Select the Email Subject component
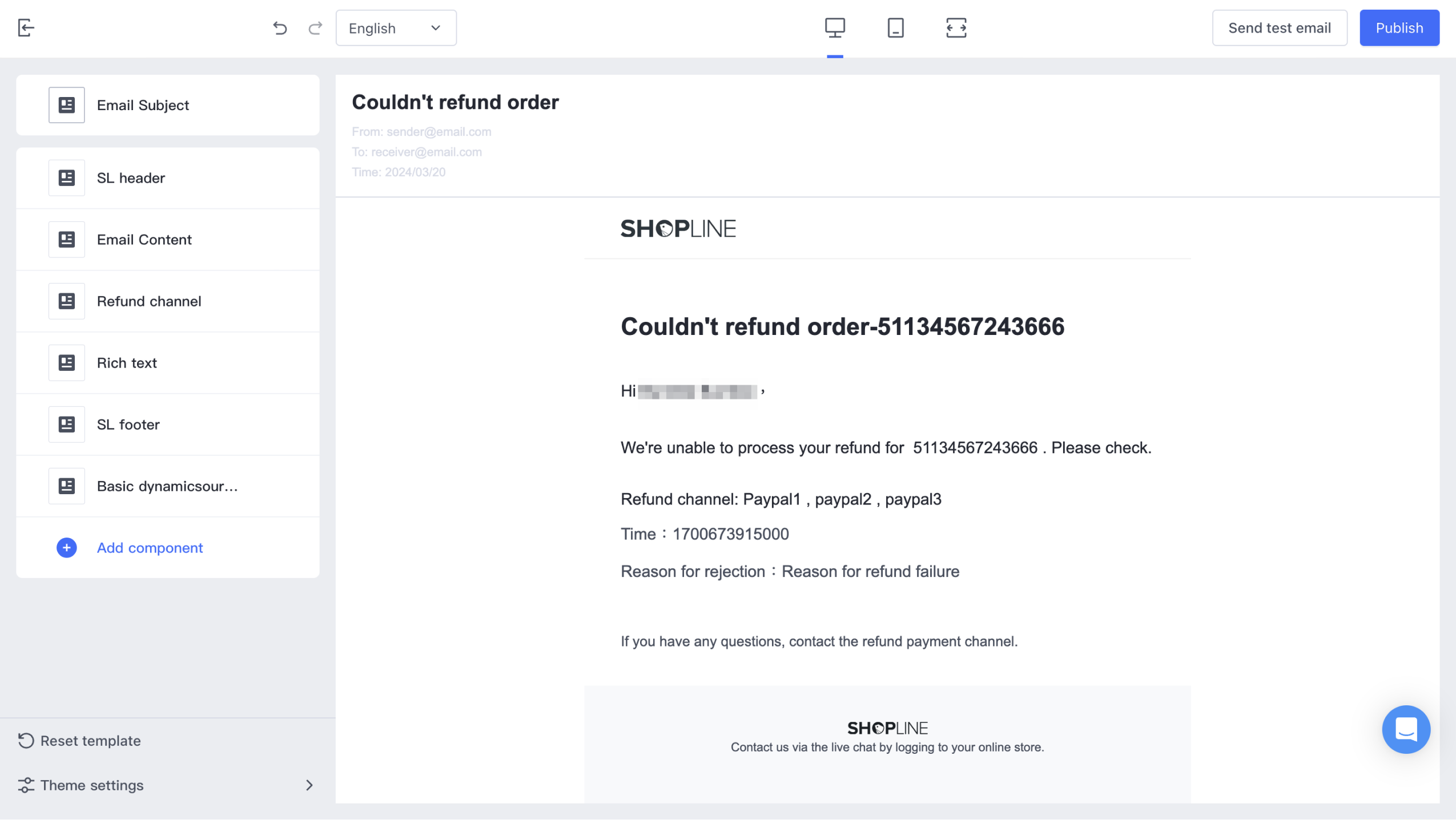This screenshot has width=1456, height=820. [x=168, y=105]
